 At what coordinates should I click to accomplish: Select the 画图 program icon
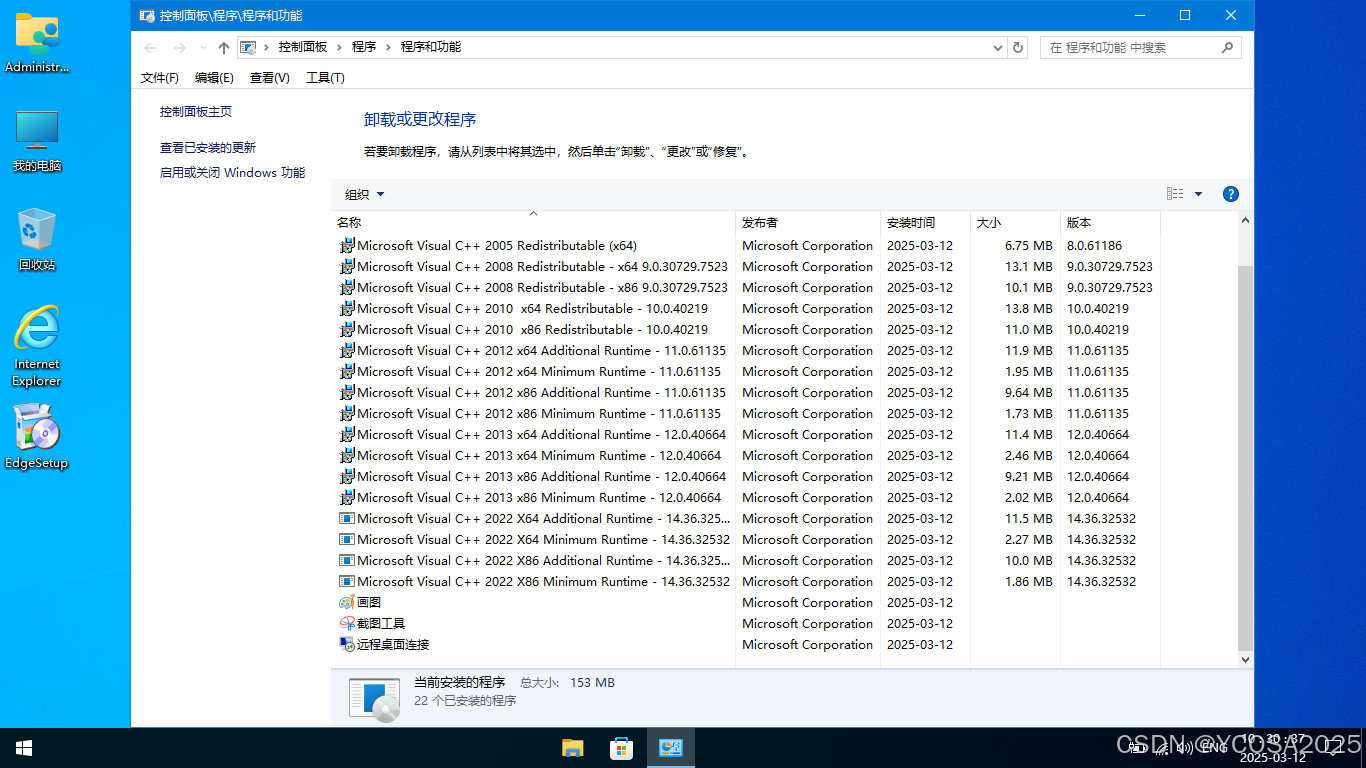pos(347,602)
